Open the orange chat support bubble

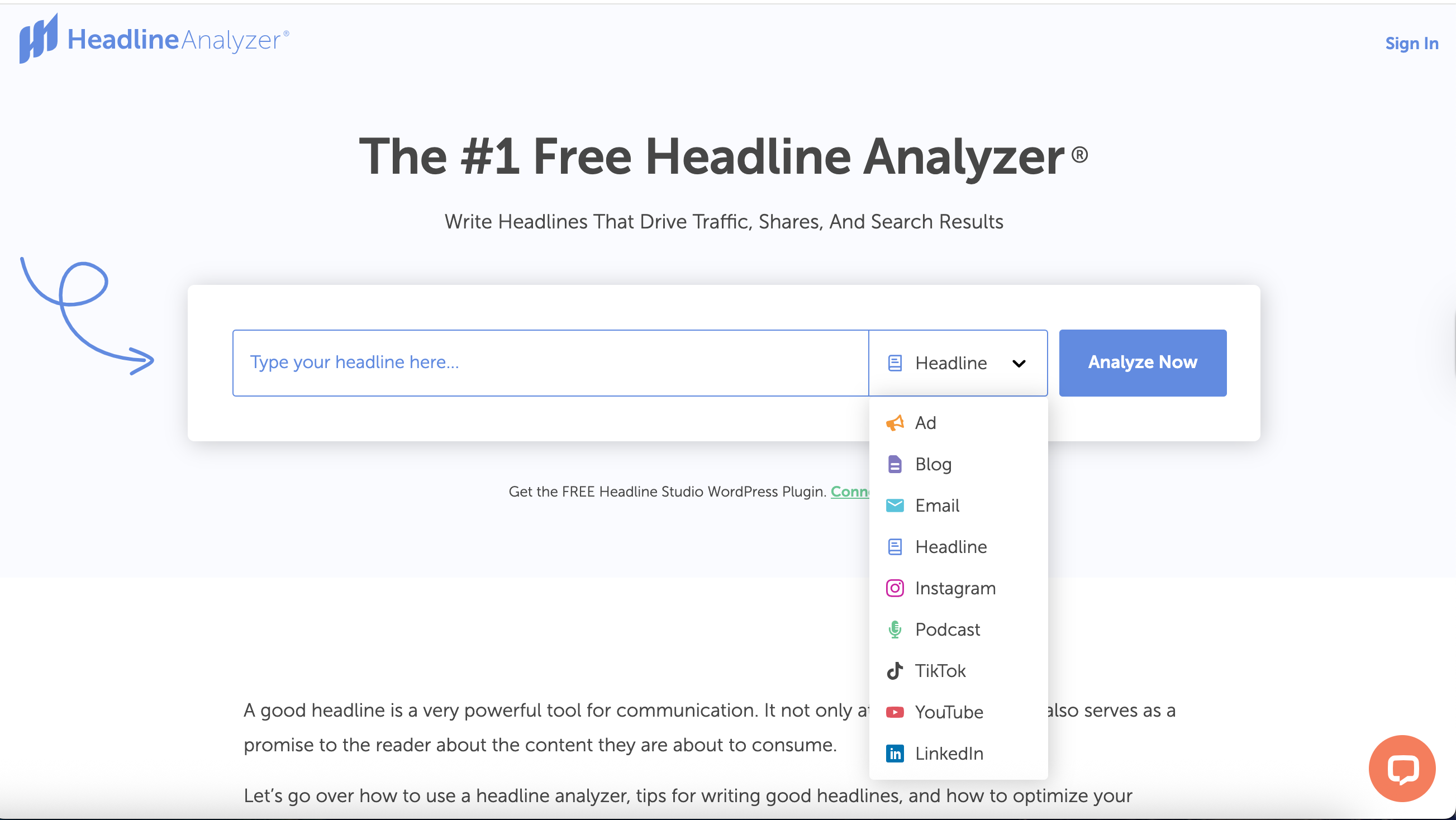pyautogui.click(x=1402, y=768)
